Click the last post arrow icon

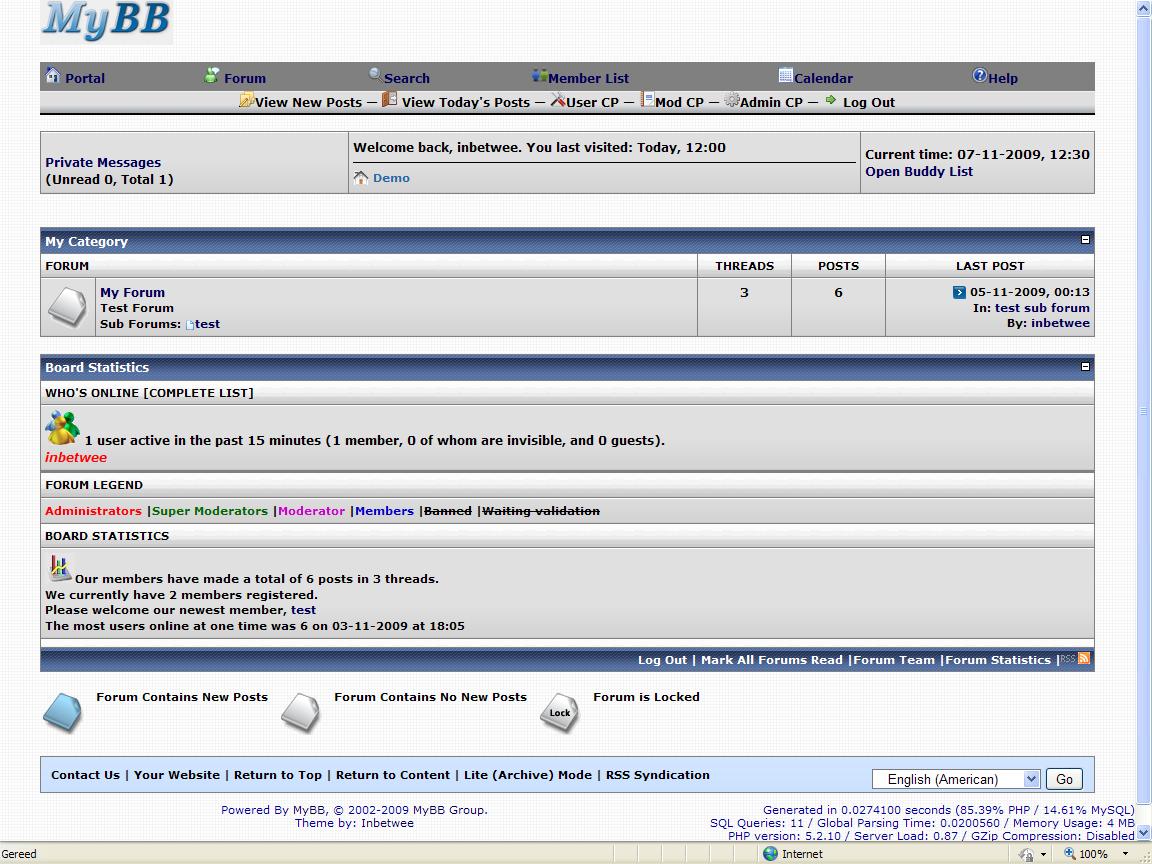[959, 292]
